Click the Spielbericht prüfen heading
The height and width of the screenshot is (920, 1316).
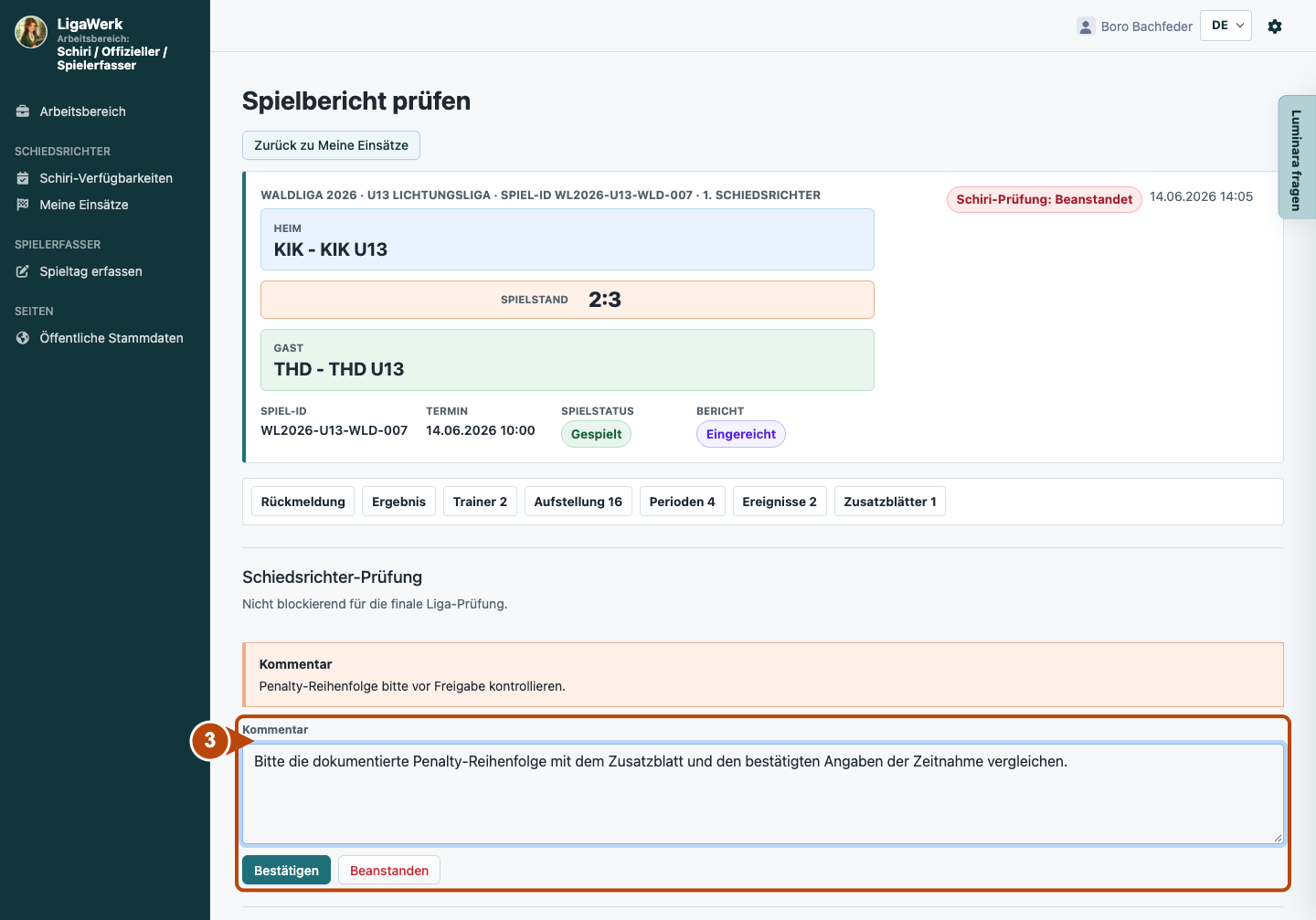[x=356, y=100]
